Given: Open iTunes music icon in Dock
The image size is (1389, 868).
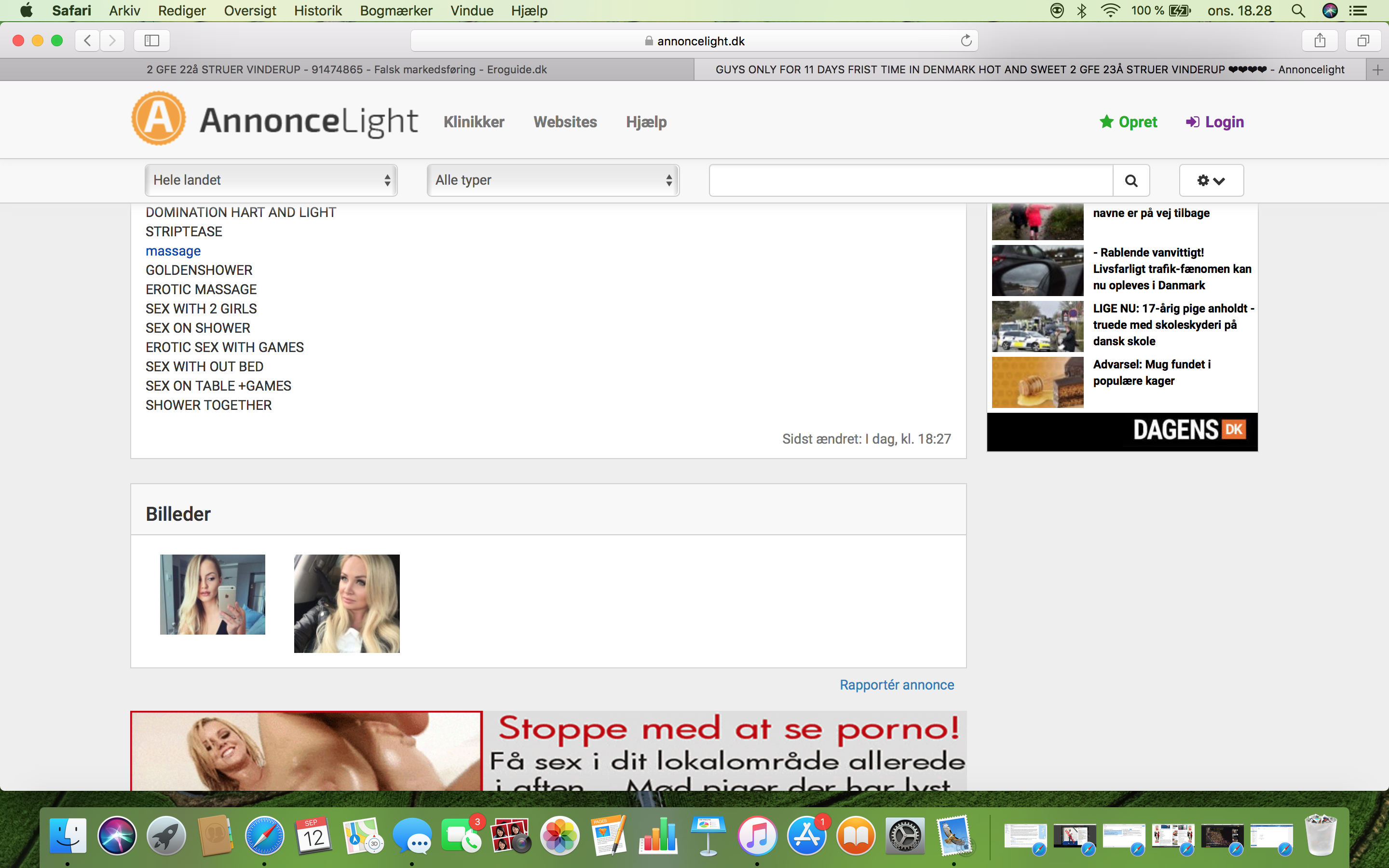Looking at the screenshot, I should [x=757, y=835].
